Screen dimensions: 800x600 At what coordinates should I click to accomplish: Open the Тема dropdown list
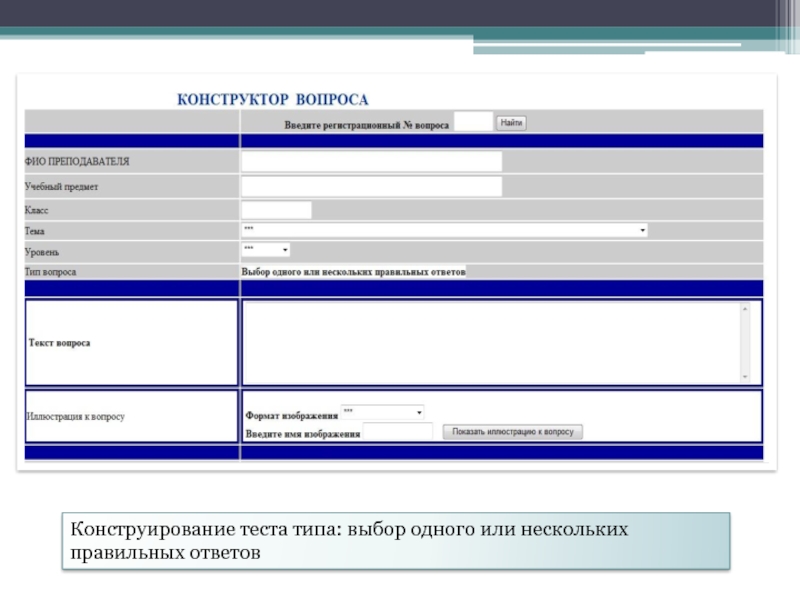[444, 231]
